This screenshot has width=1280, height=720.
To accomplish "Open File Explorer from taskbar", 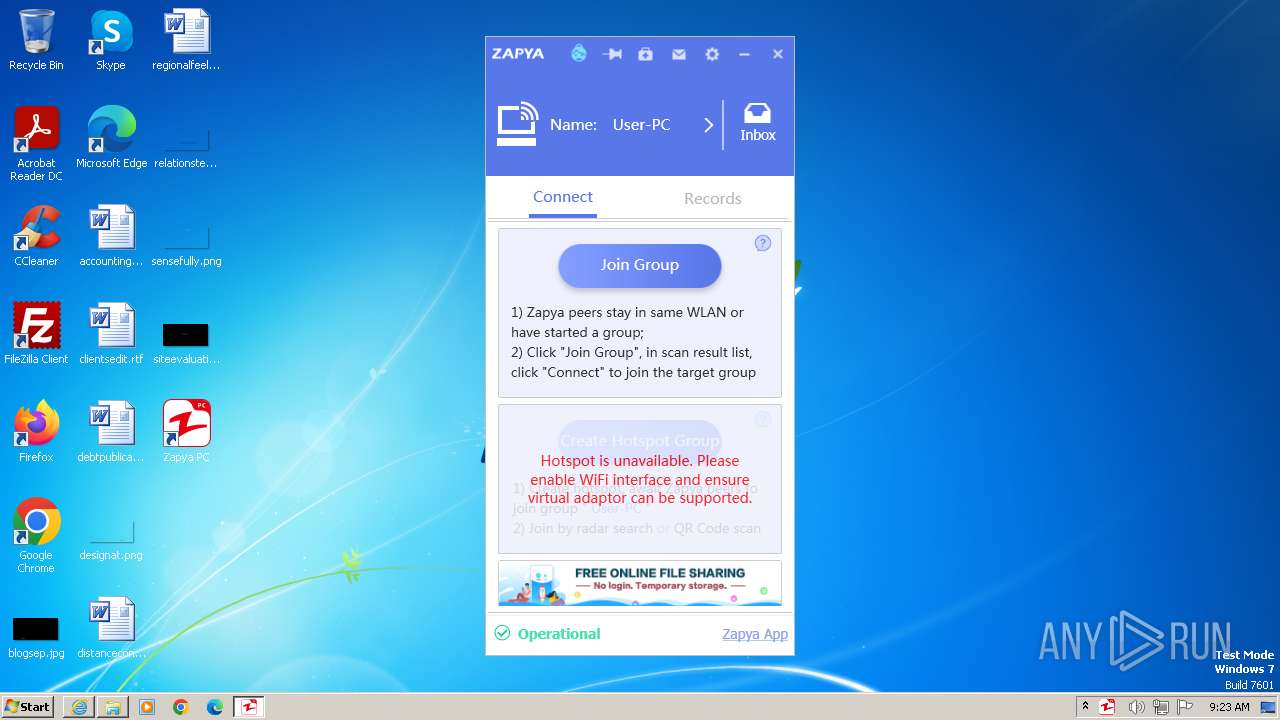I will 113,707.
